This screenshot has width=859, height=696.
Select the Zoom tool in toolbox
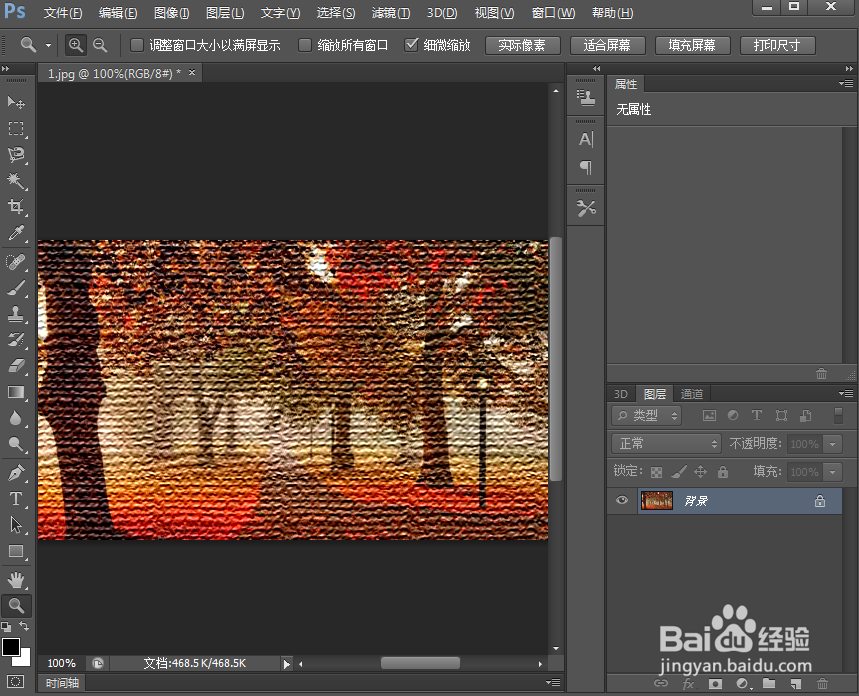point(16,606)
